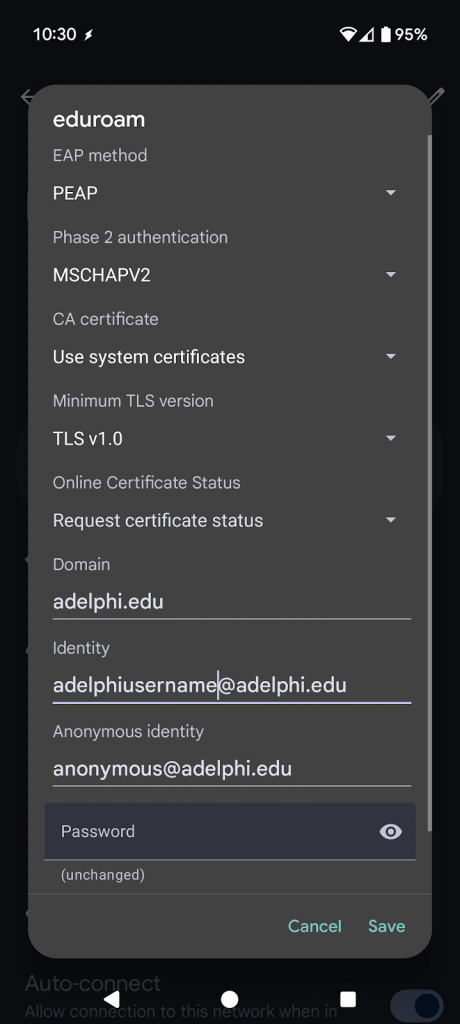
Task: Tap the Wi-Fi status bar icon
Action: [x=348, y=35]
